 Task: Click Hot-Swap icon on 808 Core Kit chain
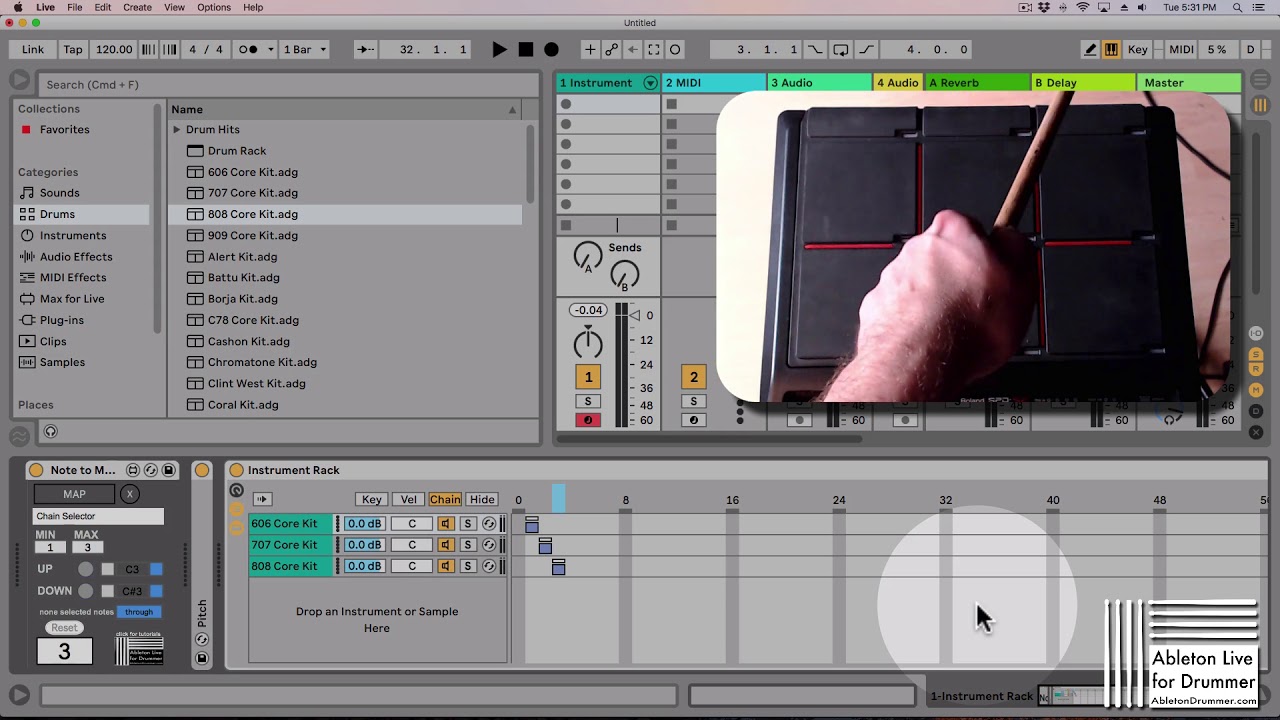(489, 566)
